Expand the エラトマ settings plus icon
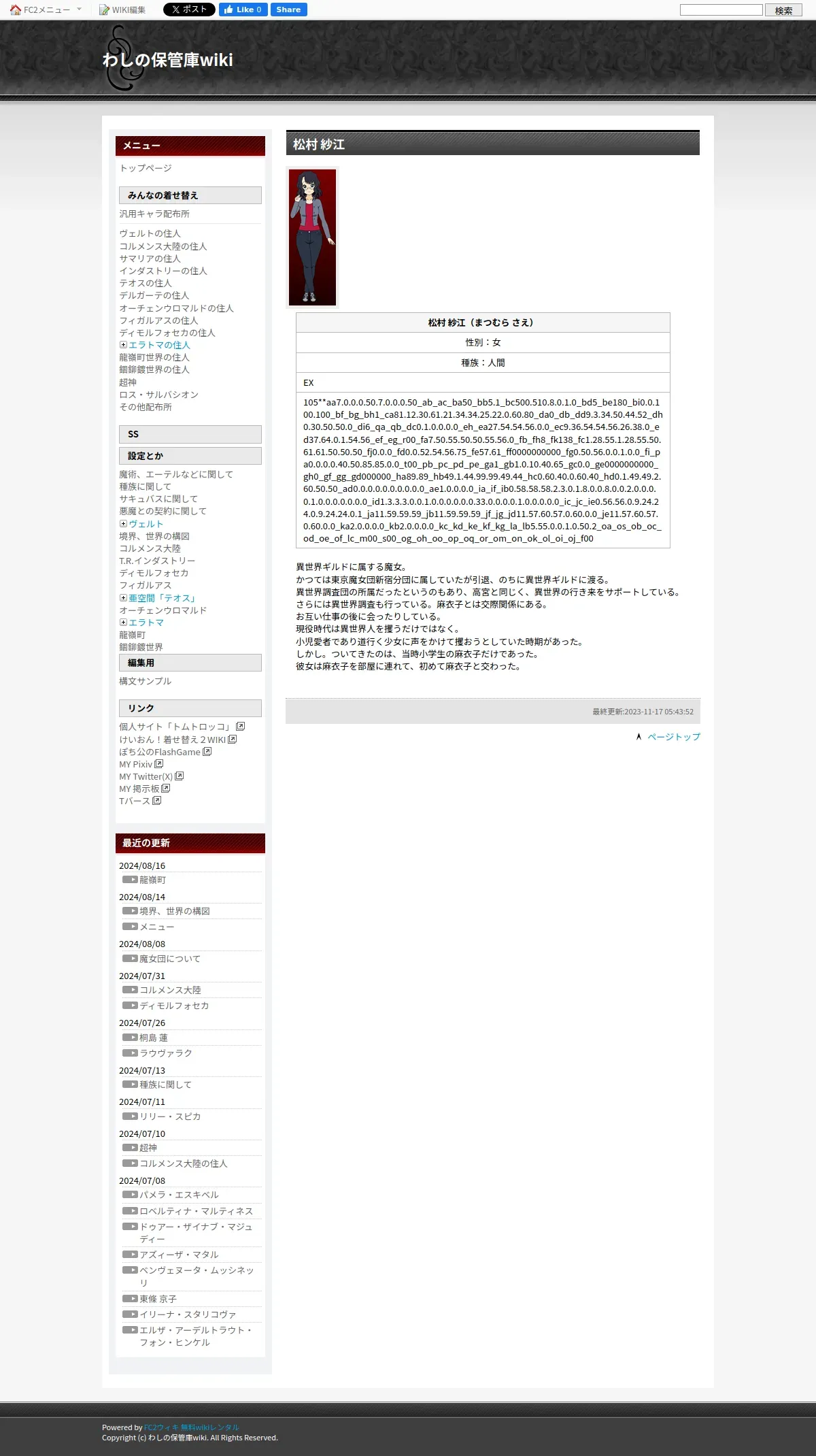This screenshot has width=816, height=1456. 123,623
